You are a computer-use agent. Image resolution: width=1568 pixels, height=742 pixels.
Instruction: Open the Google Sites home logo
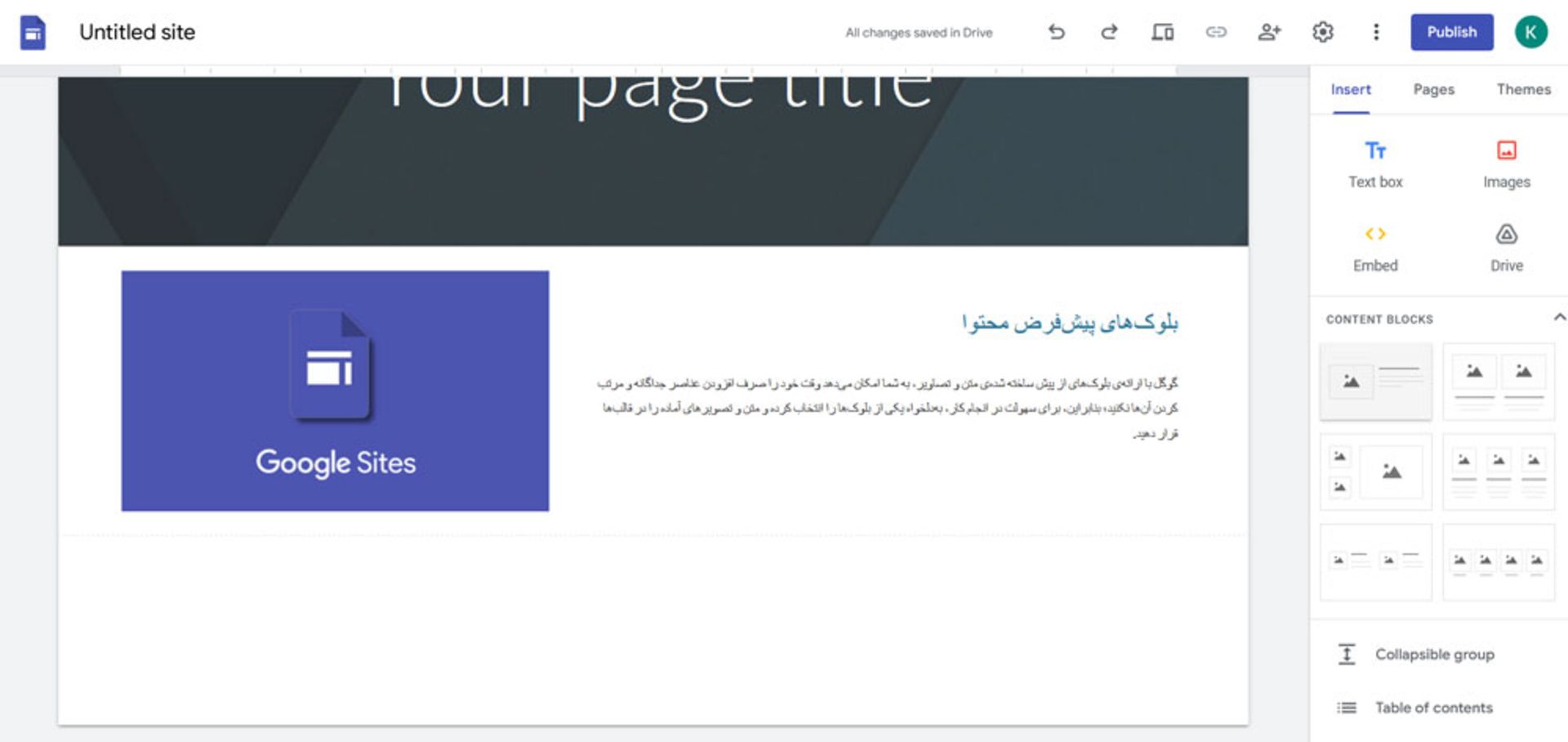point(33,33)
